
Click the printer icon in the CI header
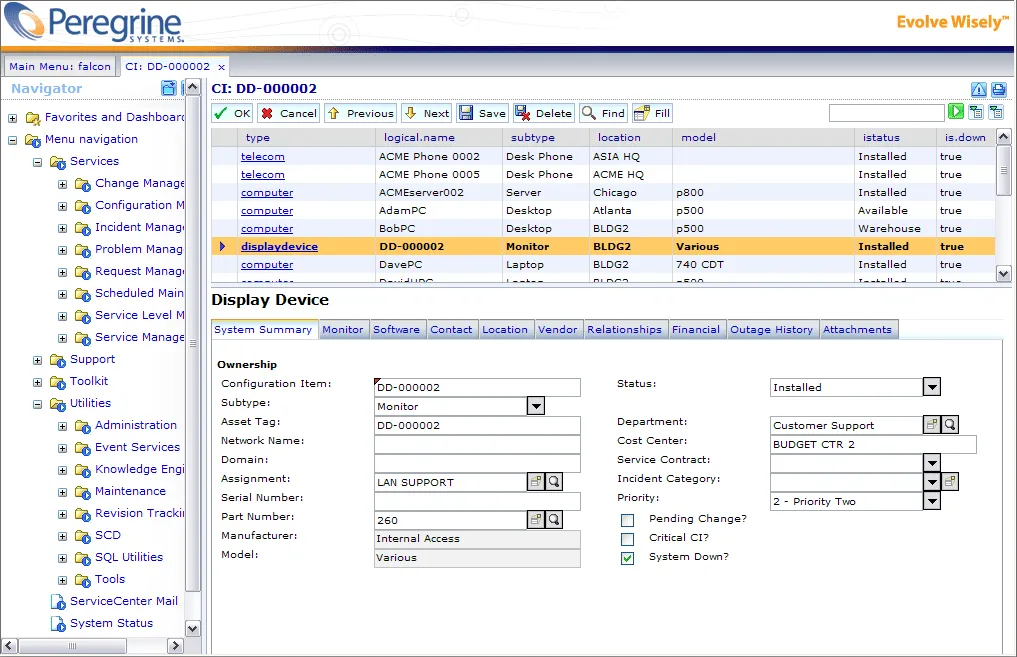[999, 90]
